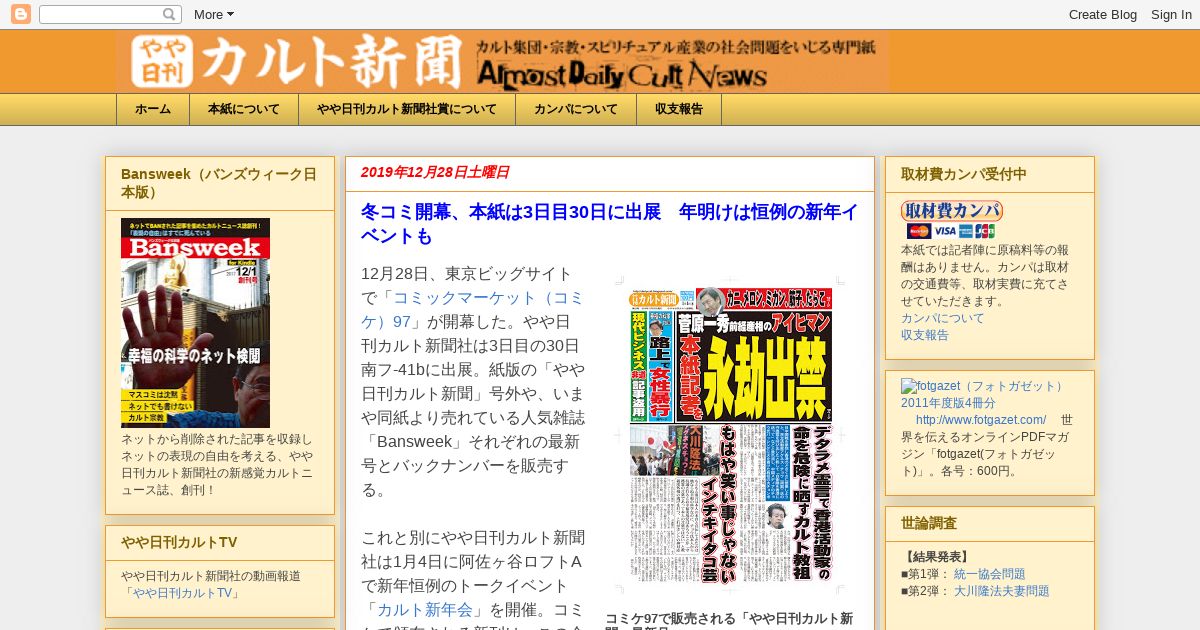The image size is (1200, 630).
Task: Click the search magnifier icon in the navbar
Action: point(170,14)
